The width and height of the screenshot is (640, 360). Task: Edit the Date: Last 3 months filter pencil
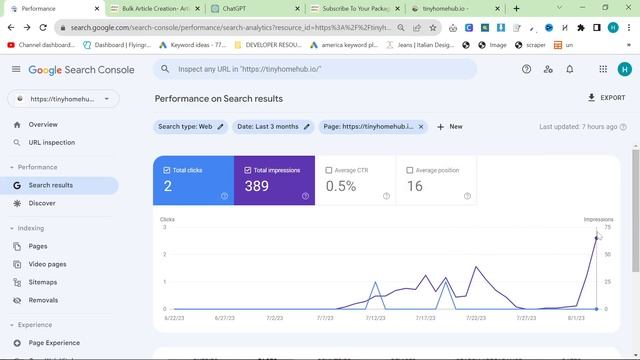pyautogui.click(x=307, y=127)
